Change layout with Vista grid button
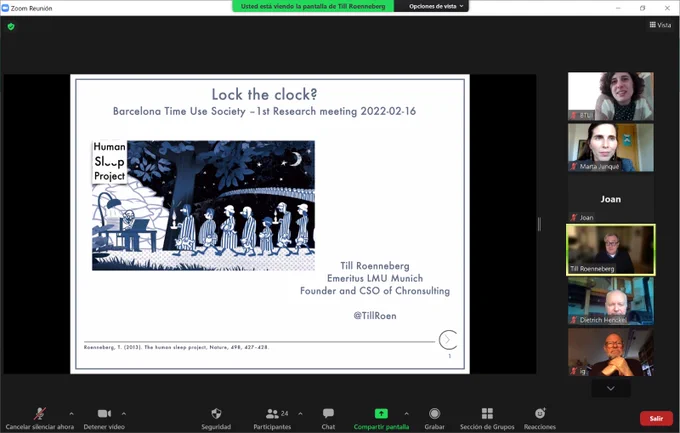680x433 pixels. point(660,25)
